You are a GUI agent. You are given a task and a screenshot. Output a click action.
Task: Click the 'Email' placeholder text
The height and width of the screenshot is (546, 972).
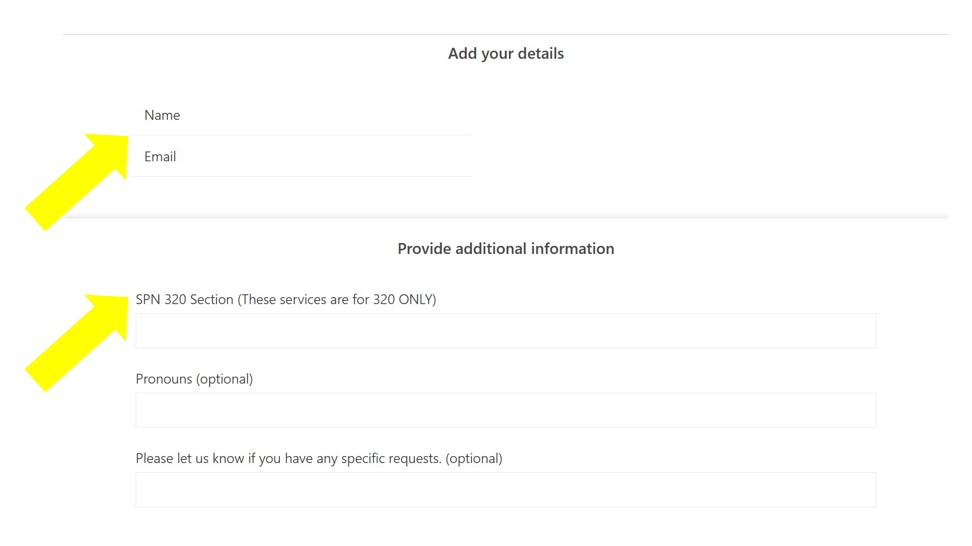click(x=160, y=157)
